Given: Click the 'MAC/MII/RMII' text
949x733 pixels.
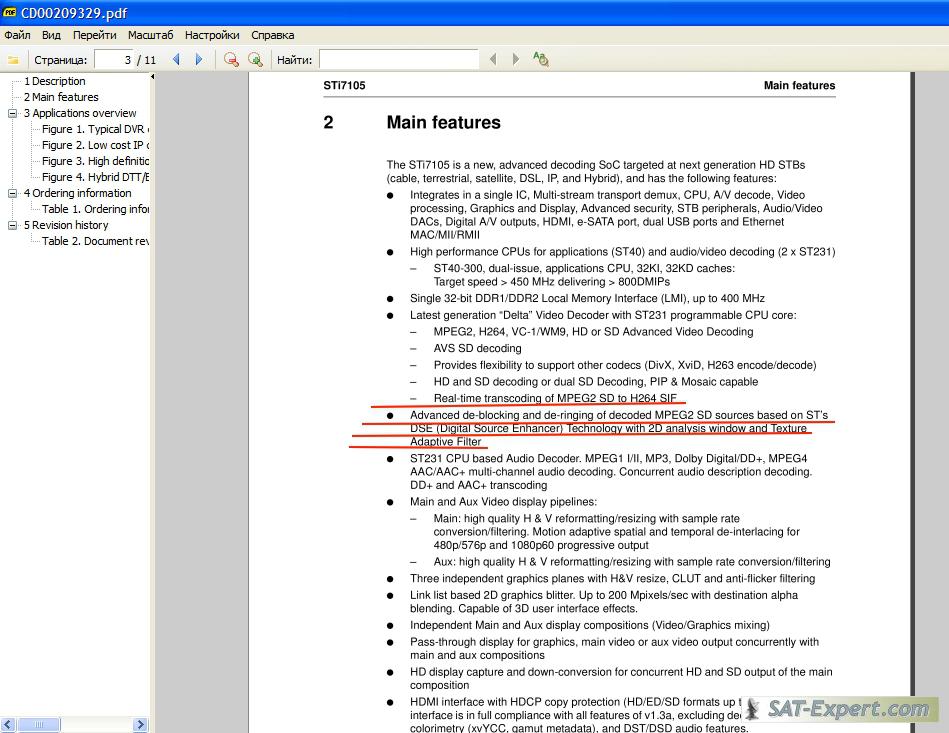Looking at the screenshot, I should [445, 235].
